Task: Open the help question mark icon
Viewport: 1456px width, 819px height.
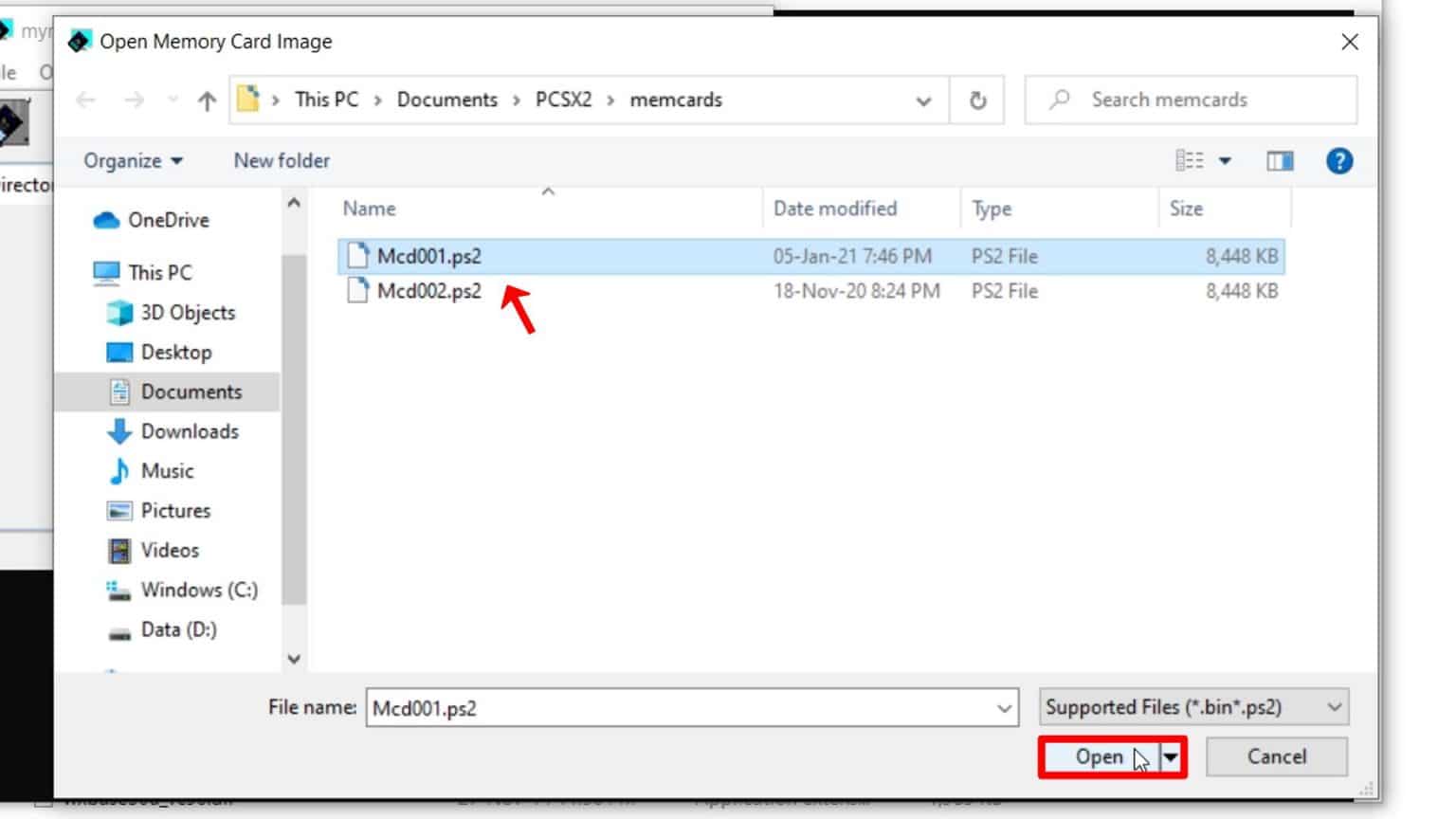Action: coord(1338,160)
